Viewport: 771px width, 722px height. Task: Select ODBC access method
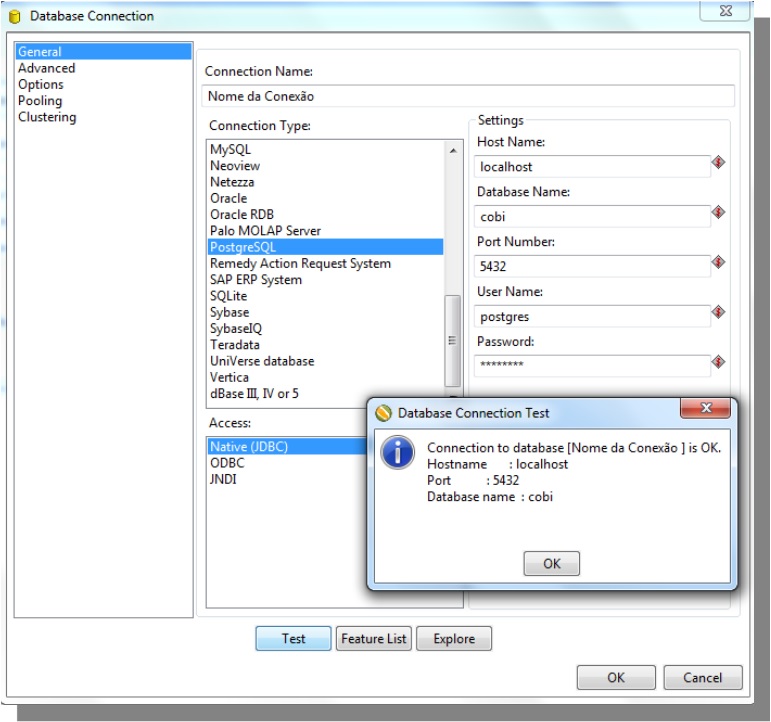(227, 463)
